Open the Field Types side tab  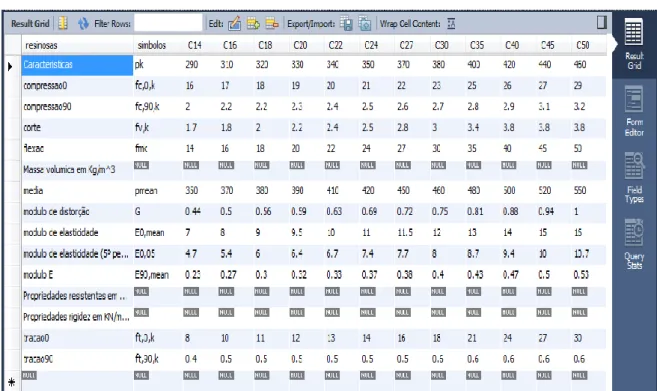click(634, 178)
